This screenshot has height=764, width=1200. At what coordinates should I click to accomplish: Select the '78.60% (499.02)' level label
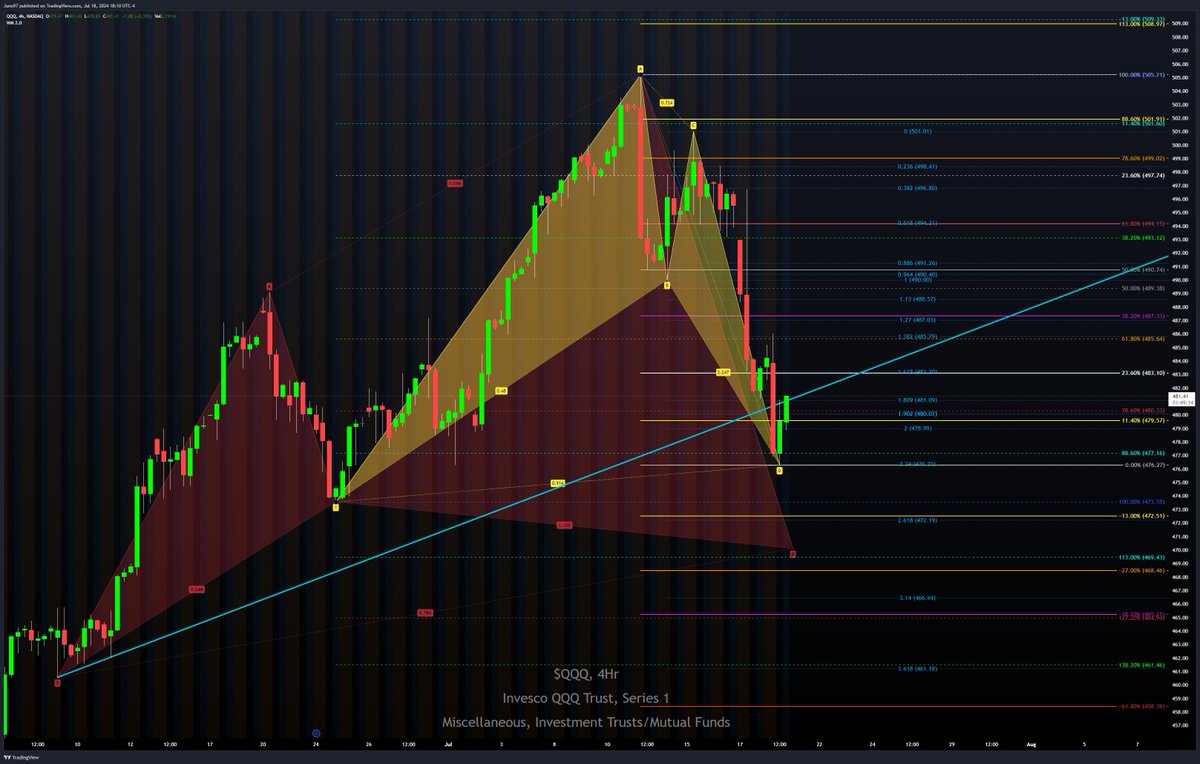pos(1145,158)
